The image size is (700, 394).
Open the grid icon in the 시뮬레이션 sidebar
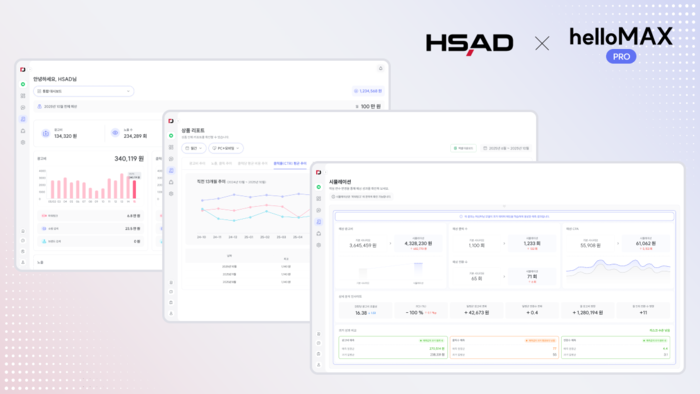click(318, 199)
